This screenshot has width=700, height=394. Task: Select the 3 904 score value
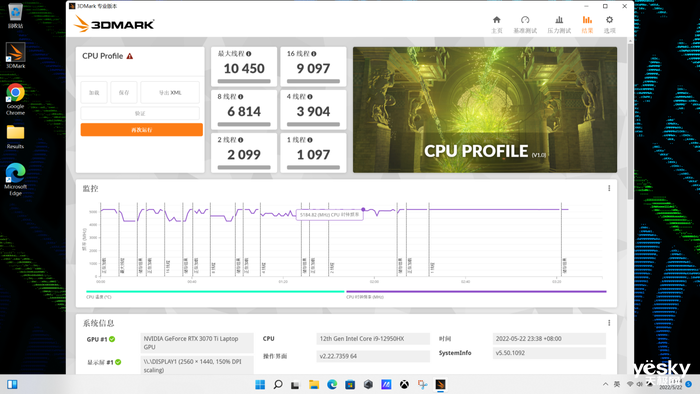313,112
